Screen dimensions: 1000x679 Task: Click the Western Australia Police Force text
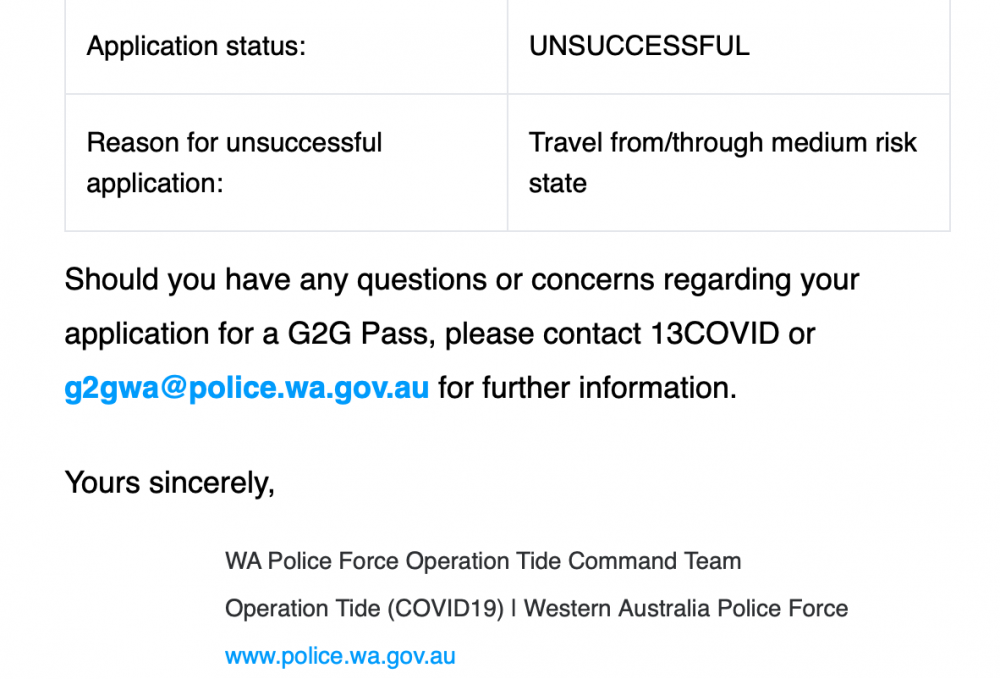686,608
